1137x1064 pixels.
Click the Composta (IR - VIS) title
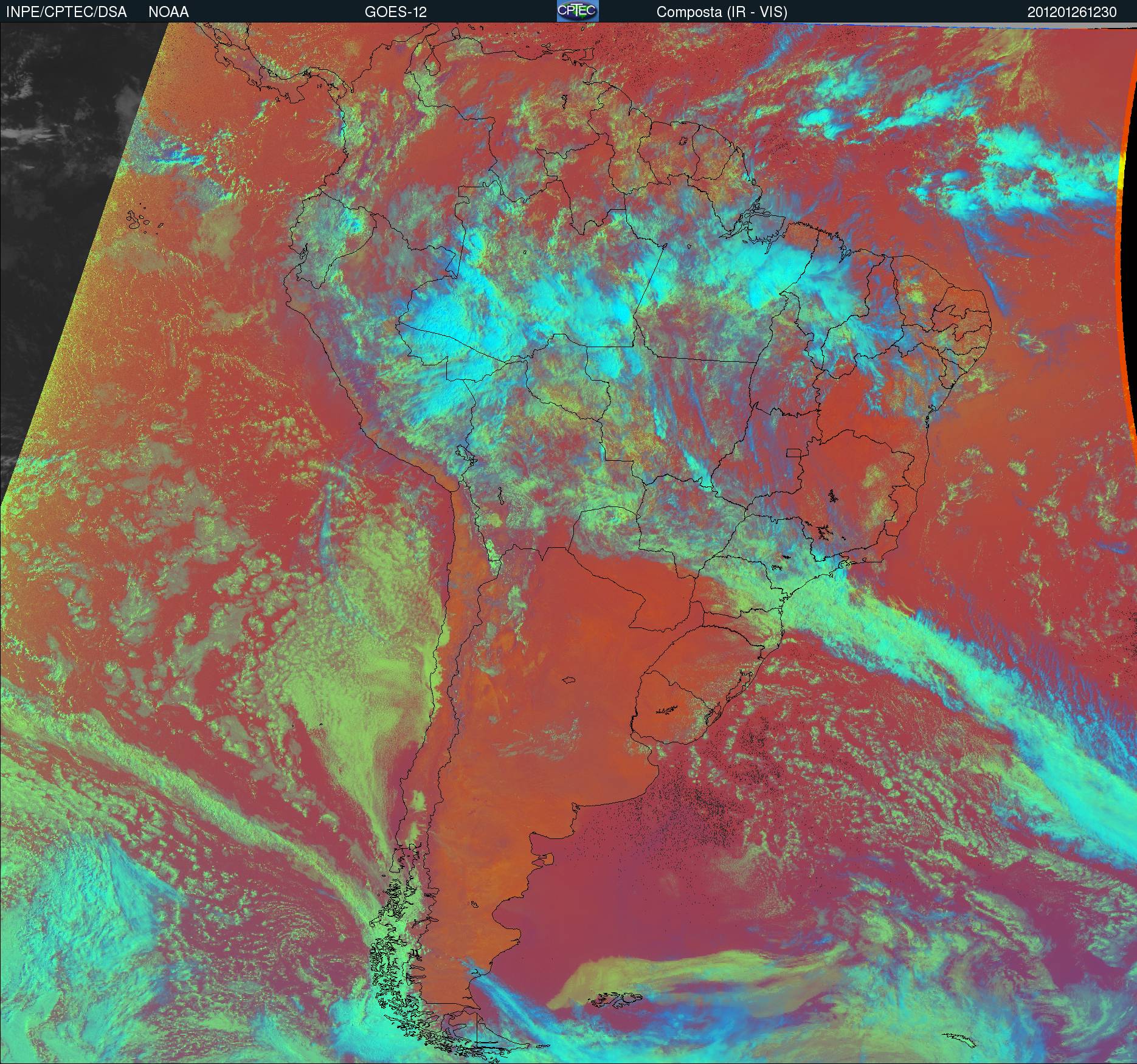tap(722, 12)
